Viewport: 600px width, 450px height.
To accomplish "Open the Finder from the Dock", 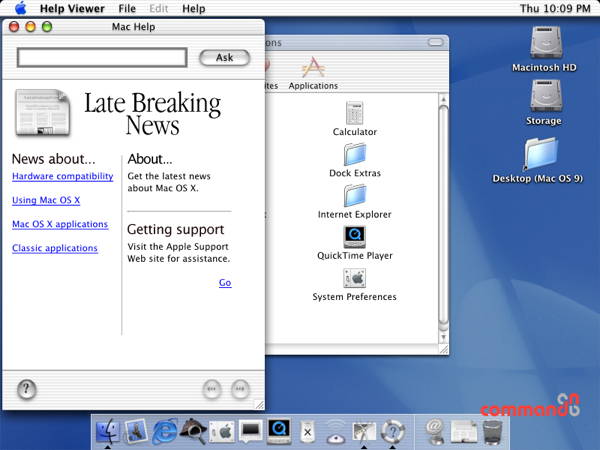I will [x=108, y=431].
